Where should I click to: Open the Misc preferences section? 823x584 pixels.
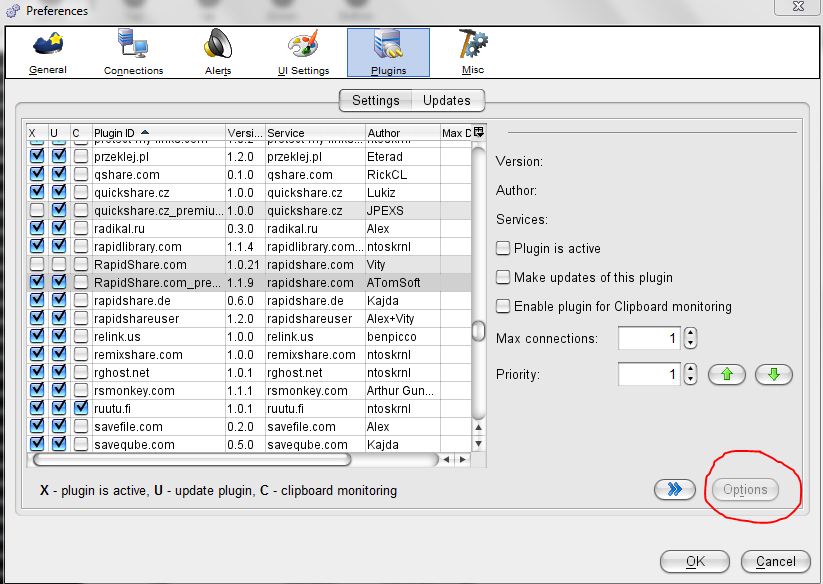click(x=473, y=52)
